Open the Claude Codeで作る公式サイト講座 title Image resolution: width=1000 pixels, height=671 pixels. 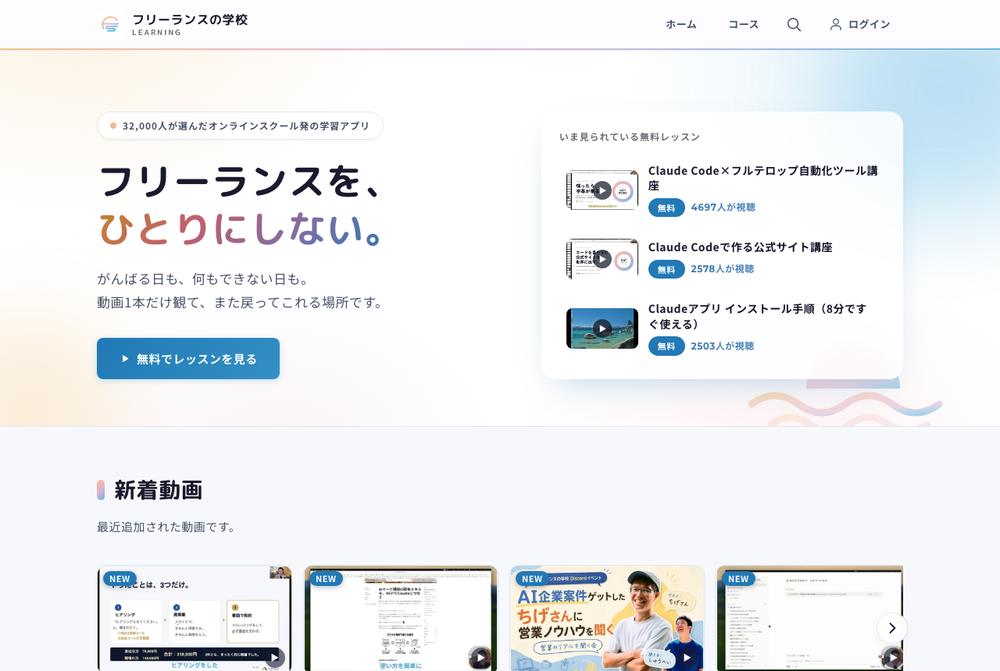[x=740, y=247]
